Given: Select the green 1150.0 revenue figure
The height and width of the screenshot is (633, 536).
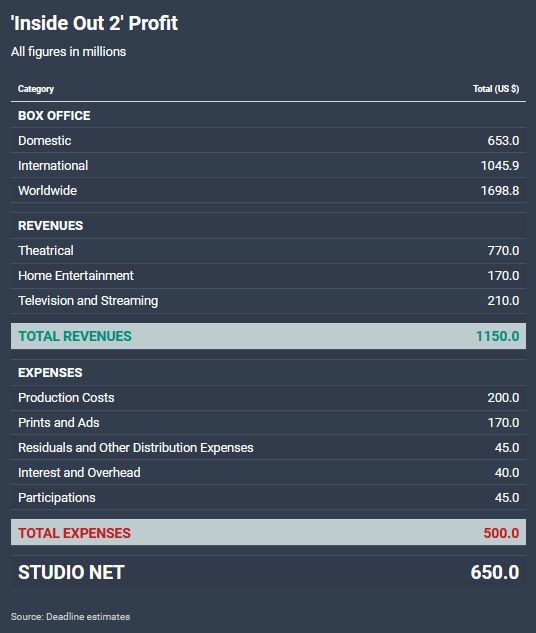Looking at the screenshot, I should (x=497, y=336).
